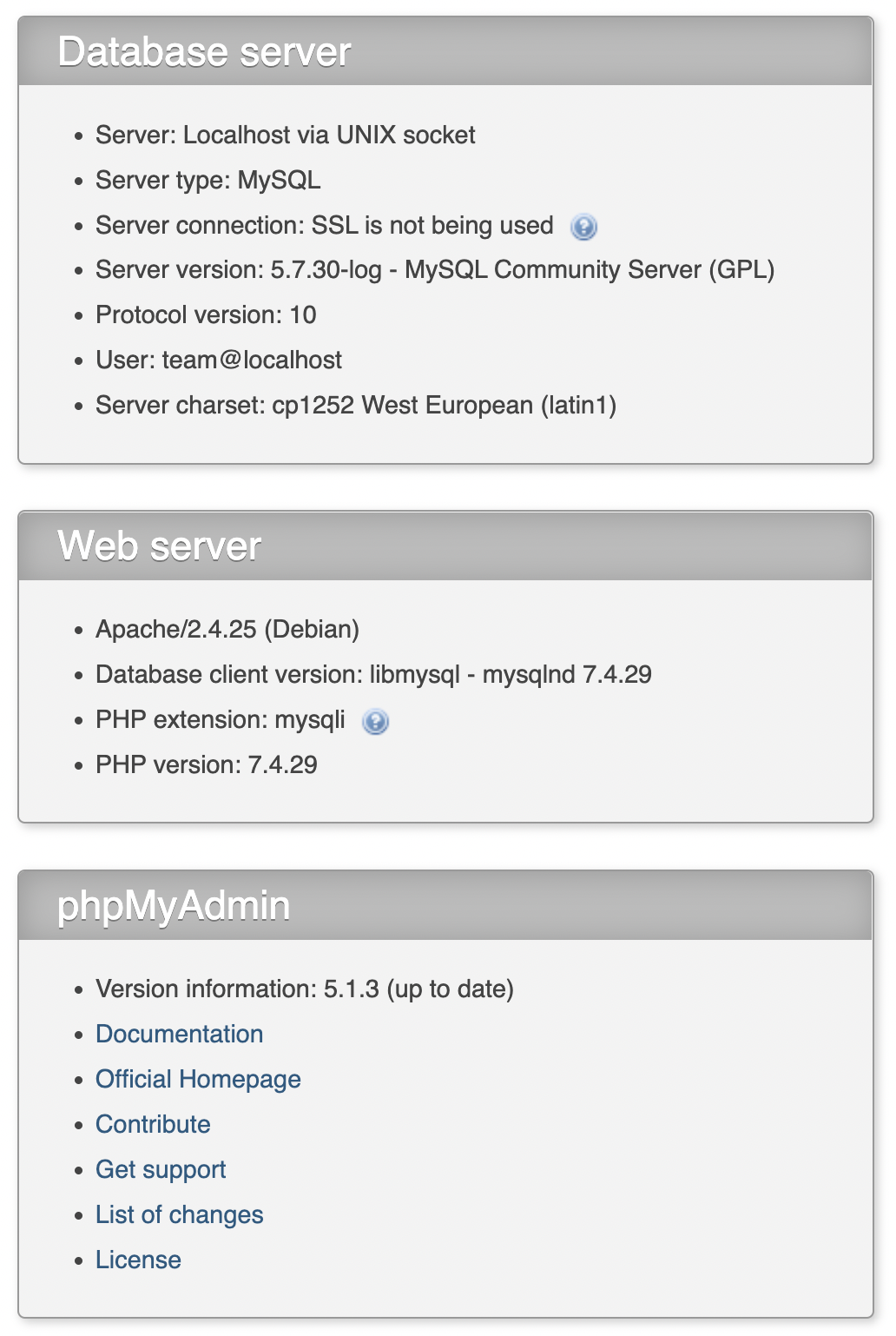Click the Apache/2.4.25 Debian entry
The width and height of the screenshot is (896, 1336).
click(x=227, y=629)
